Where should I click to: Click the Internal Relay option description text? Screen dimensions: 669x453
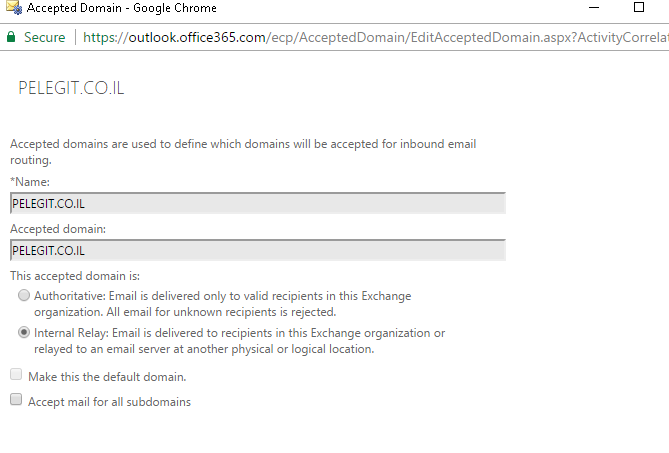239,341
